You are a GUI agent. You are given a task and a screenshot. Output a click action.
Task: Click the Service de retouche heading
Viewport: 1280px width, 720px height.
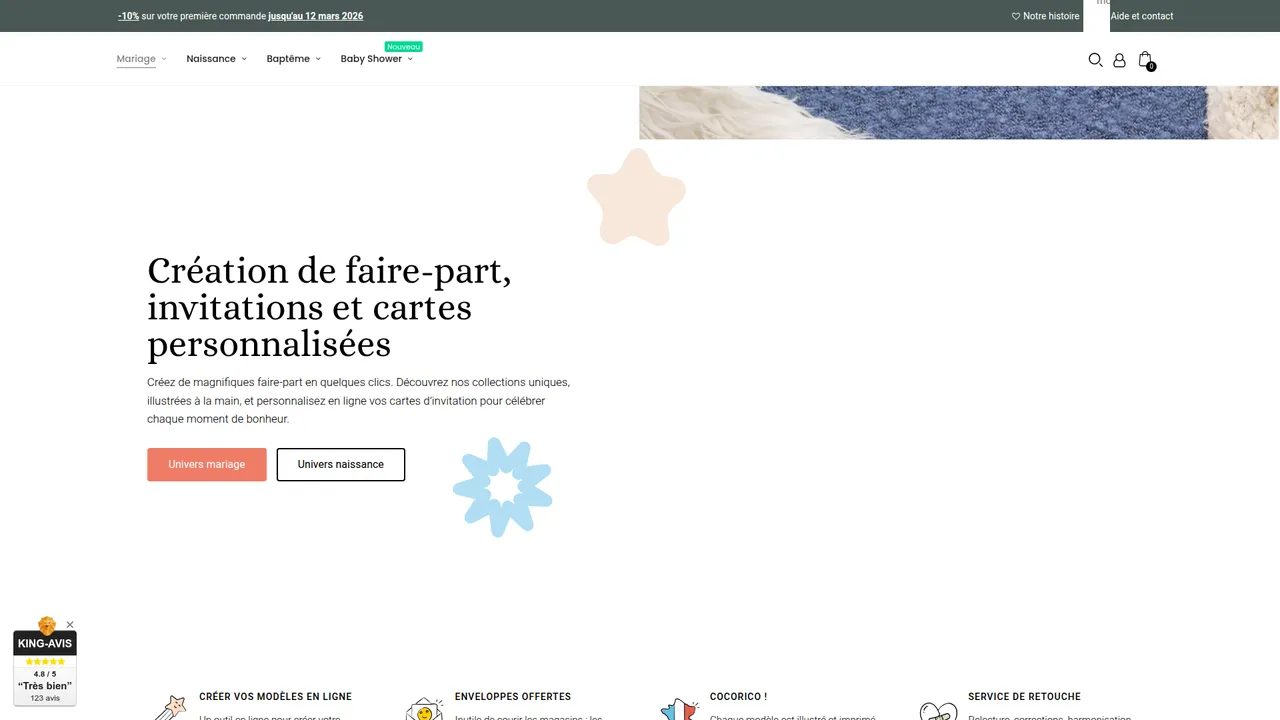point(1024,697)
